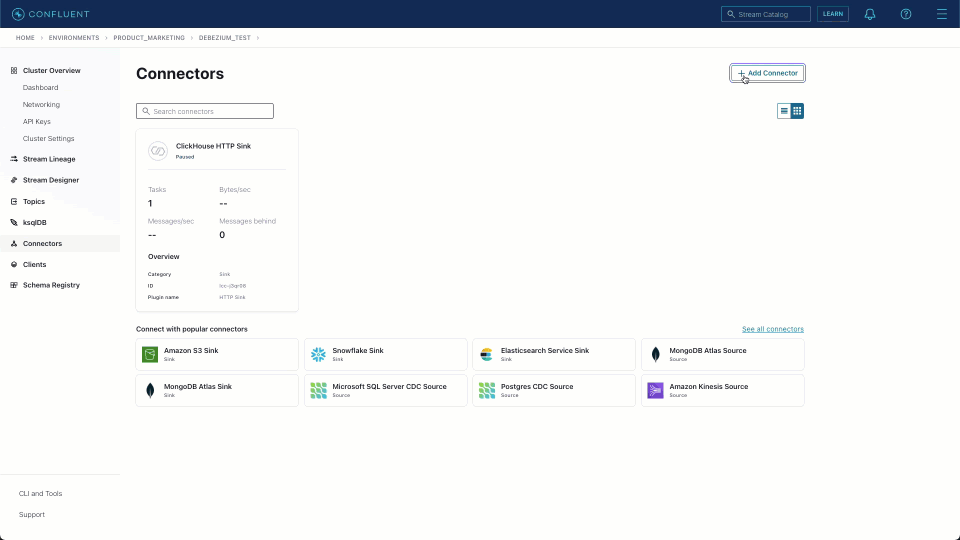
Task: Open the notifications bell
Action: (x=869, y=14)
